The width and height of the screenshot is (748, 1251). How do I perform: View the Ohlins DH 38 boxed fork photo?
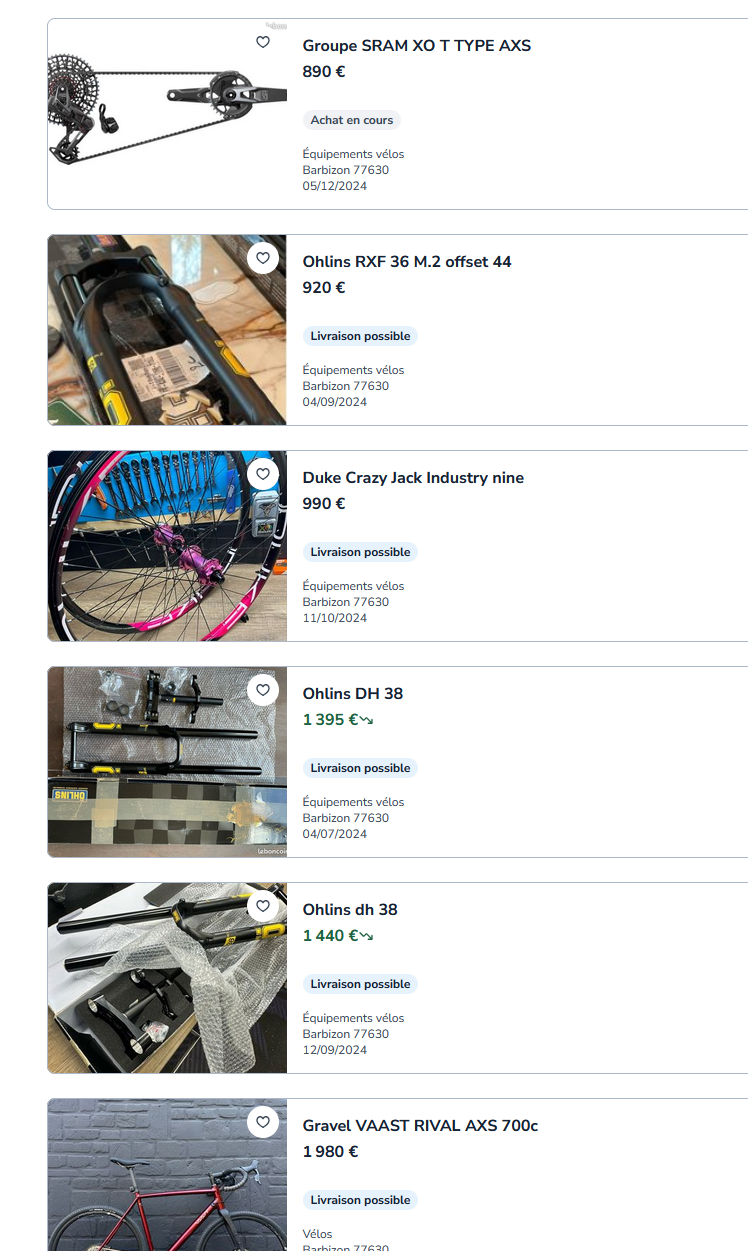point(167,762)
